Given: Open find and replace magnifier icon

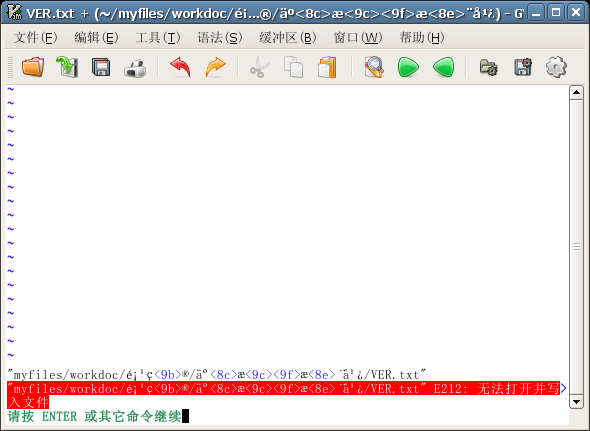Looking at the screenshot, I should (x=374, y=67).
